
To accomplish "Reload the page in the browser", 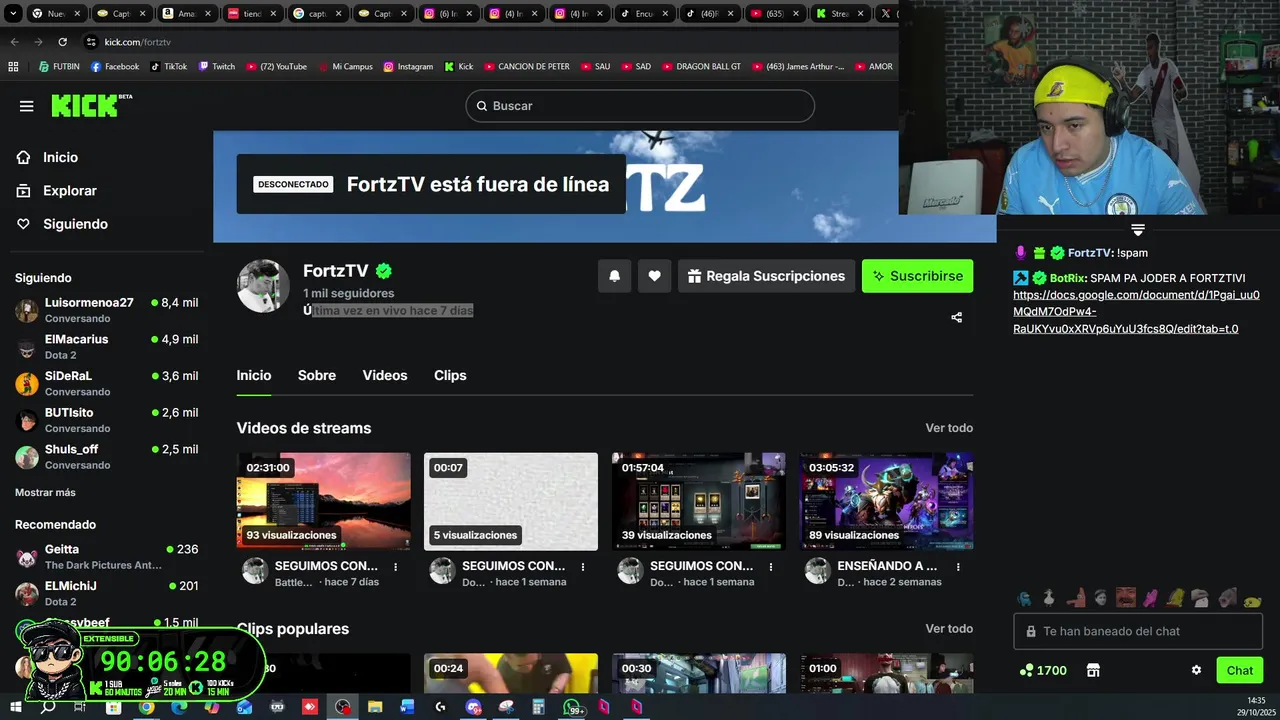I will [62, 42].
